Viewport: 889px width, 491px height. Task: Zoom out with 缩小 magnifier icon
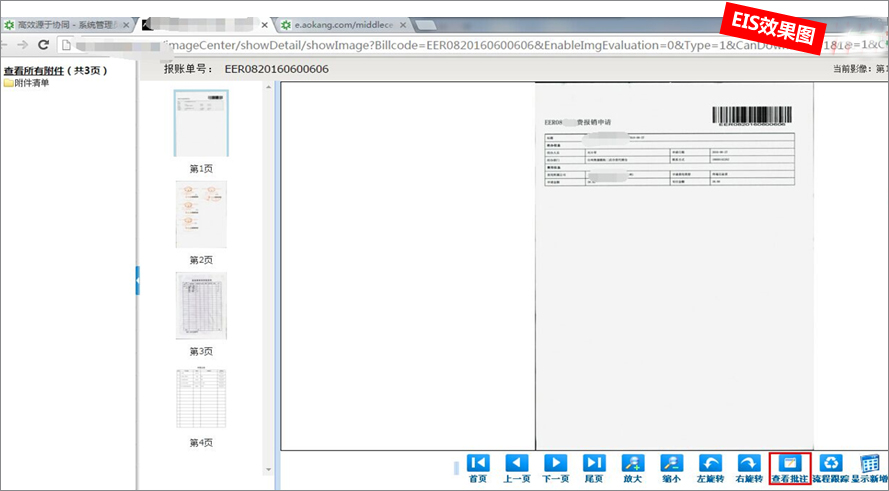(671, 463)
